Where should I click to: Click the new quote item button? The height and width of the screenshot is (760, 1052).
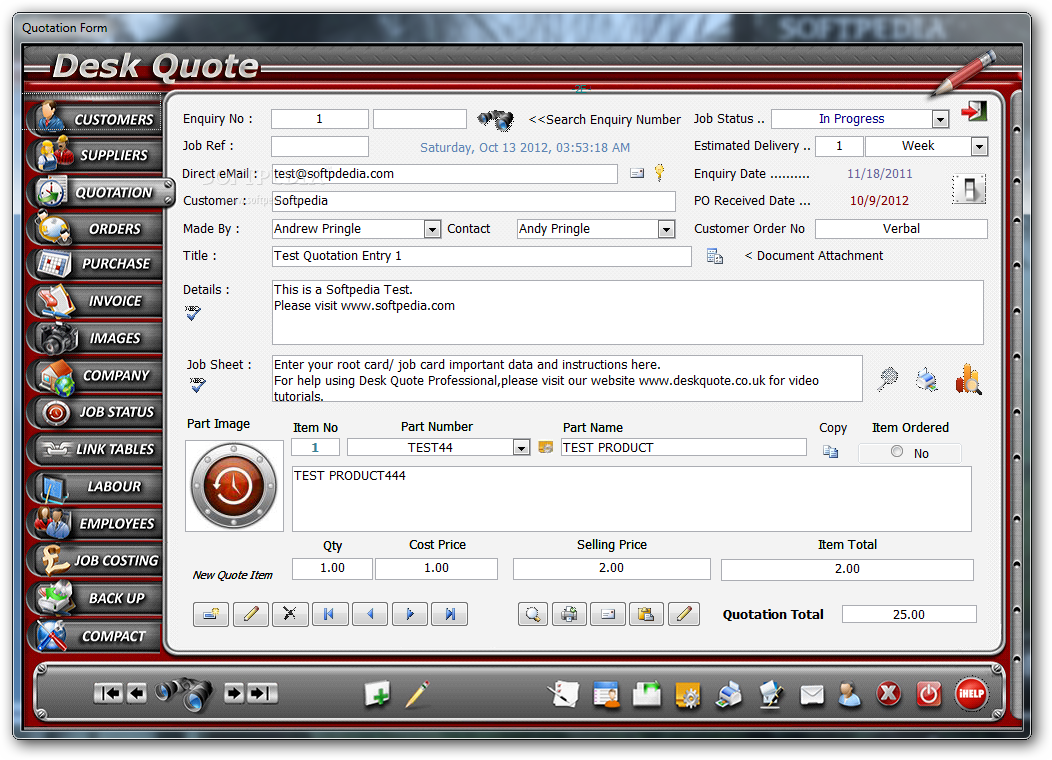[211, 614]
